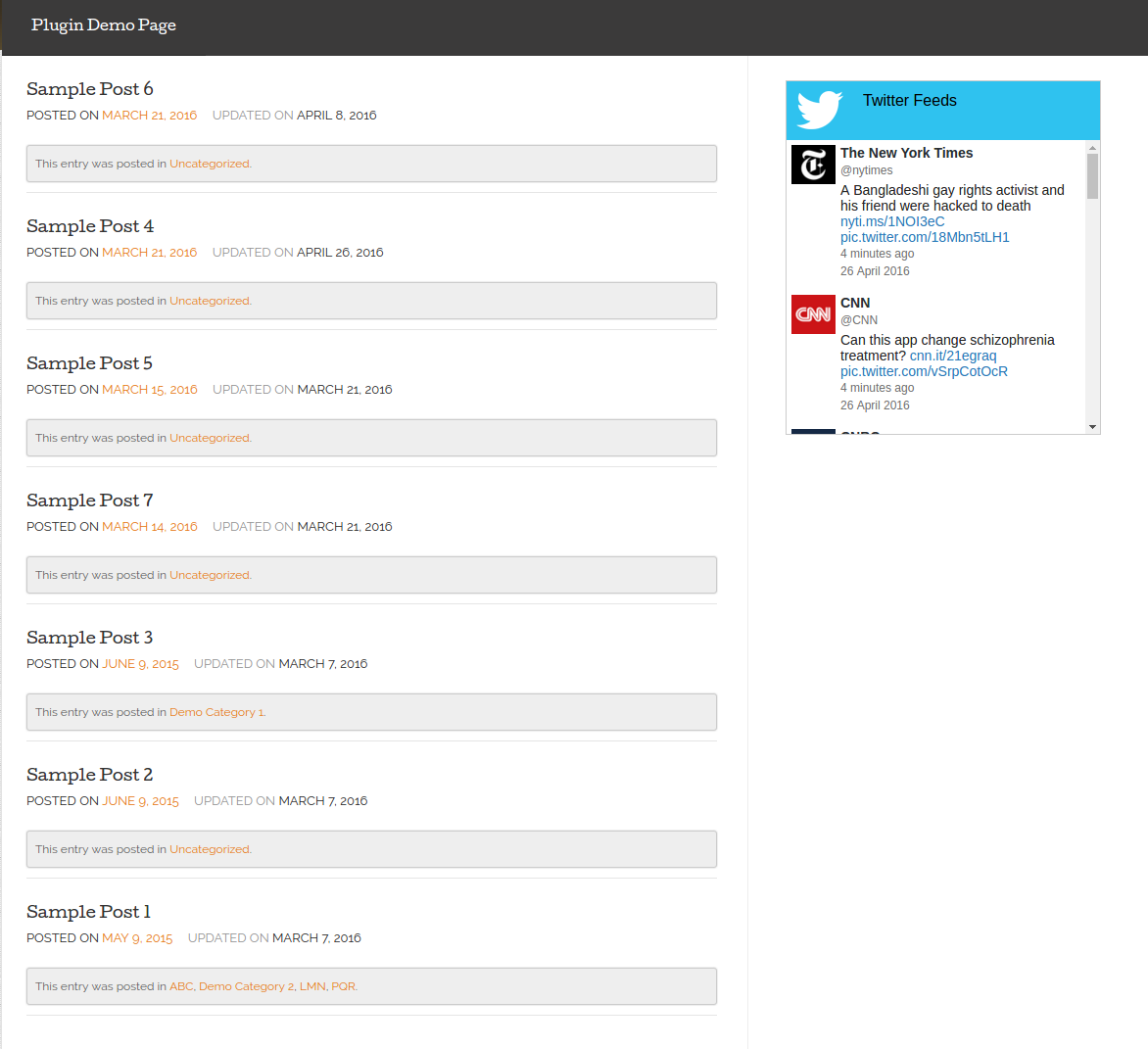The width and height of the screenshot is (1148, 1049).
Task: Open the CNN red logo avatar
Action: tap(813, 314)
